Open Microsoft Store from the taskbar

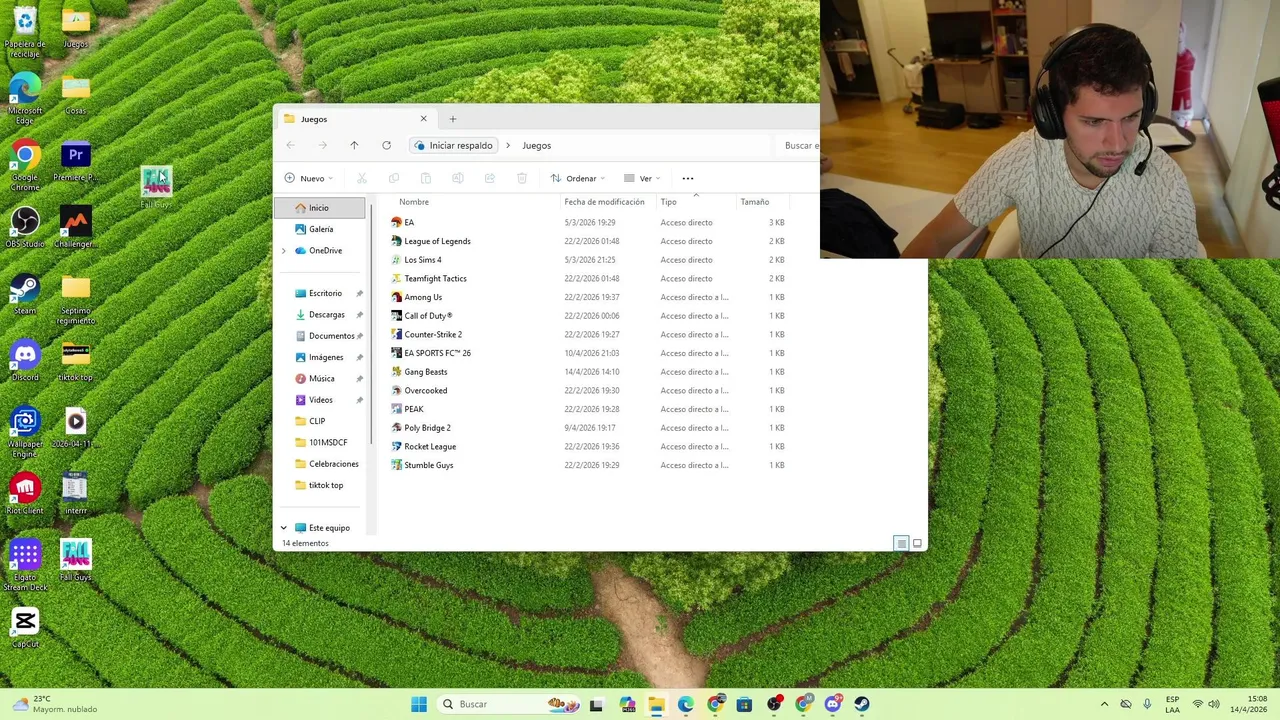744,704
